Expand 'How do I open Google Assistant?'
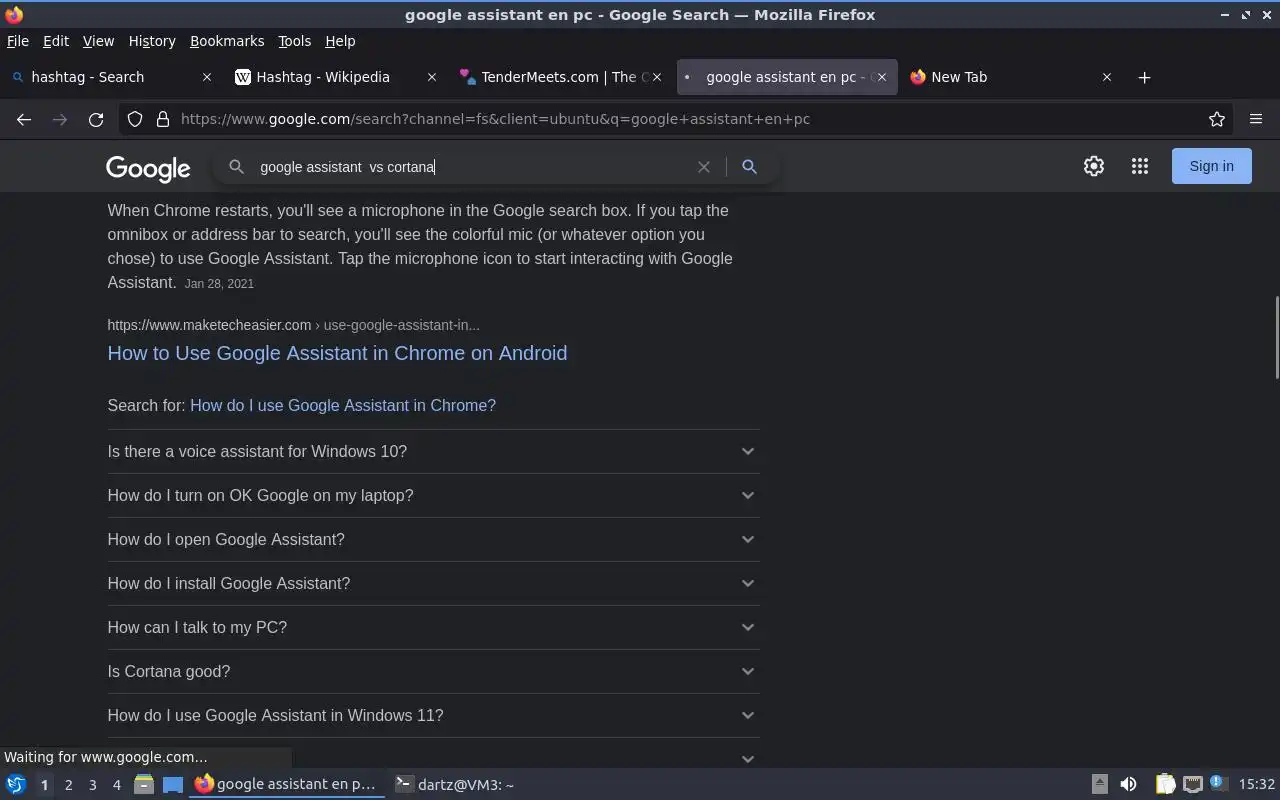This screenshot has height=800, width=1280. (433, 539)
